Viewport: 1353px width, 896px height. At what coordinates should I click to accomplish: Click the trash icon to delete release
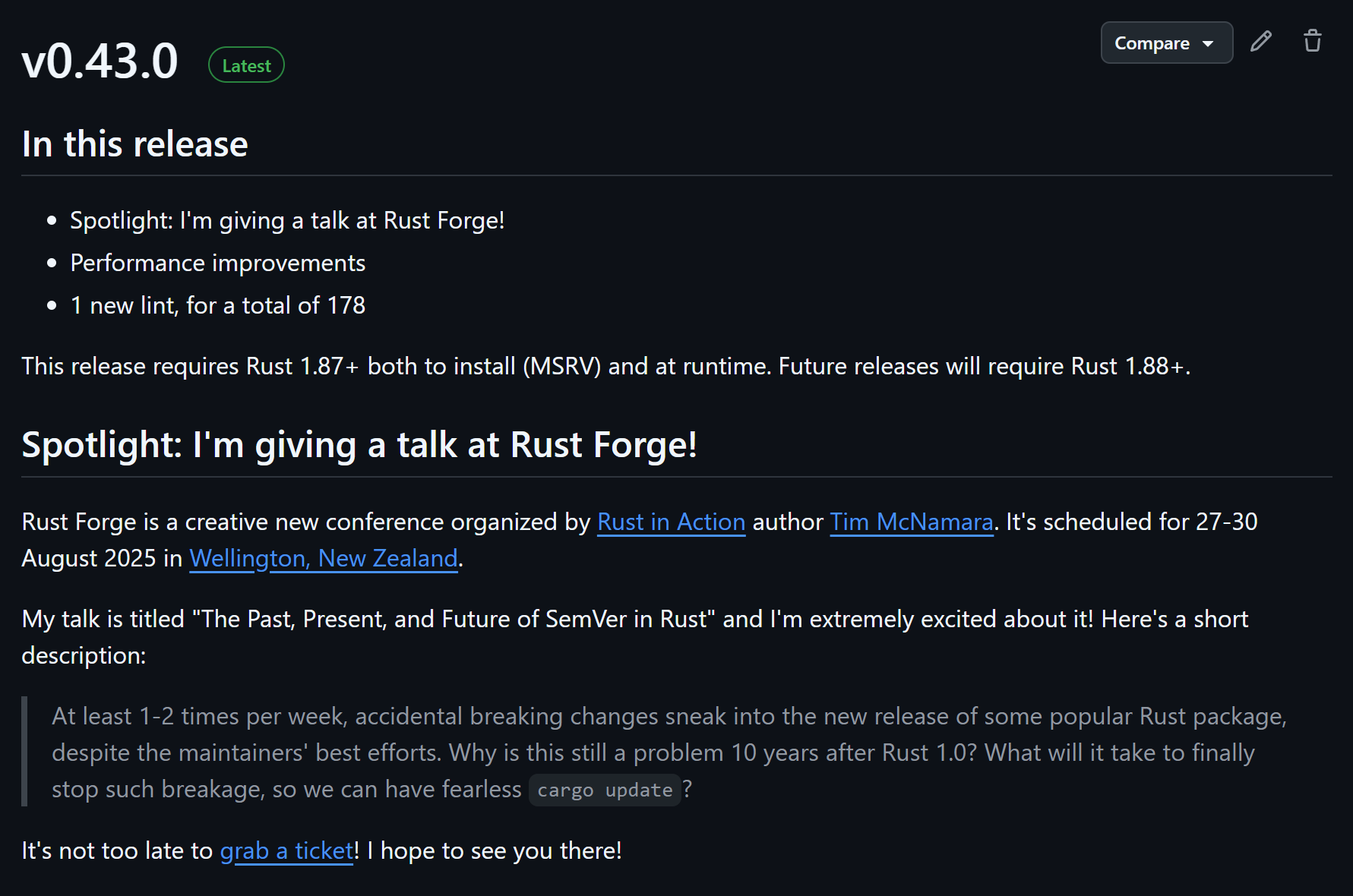(1312, 41)
